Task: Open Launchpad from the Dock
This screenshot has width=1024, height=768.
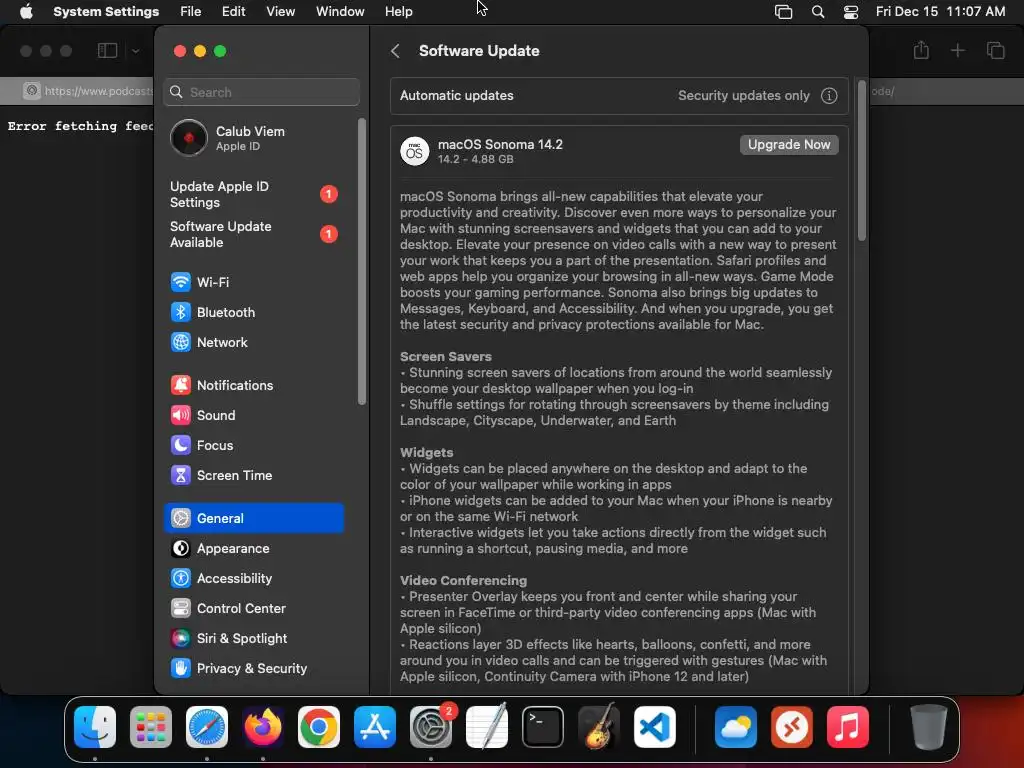Action: (151, 726)
